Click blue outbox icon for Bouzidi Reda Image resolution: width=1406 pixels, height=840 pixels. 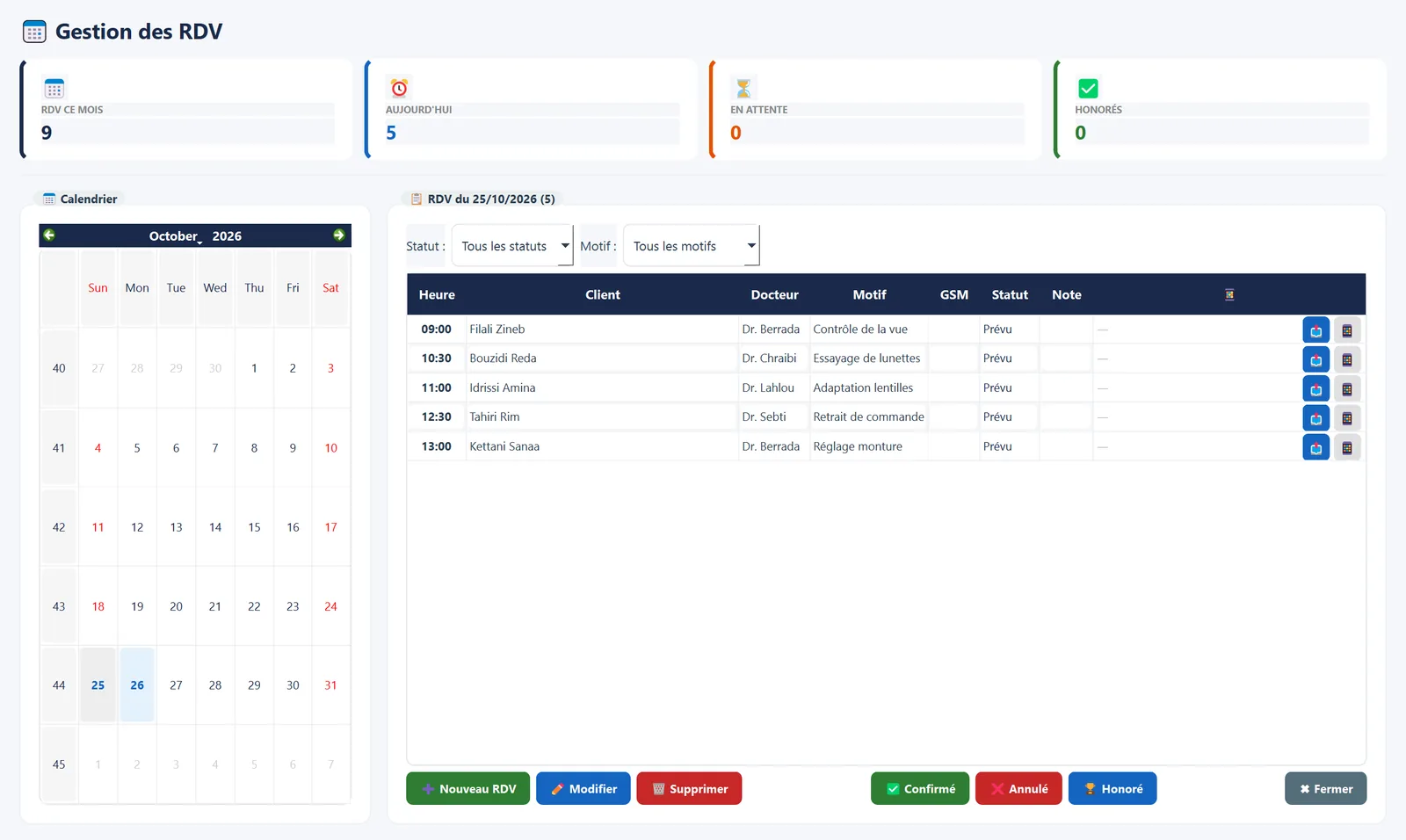[1315, 359]
